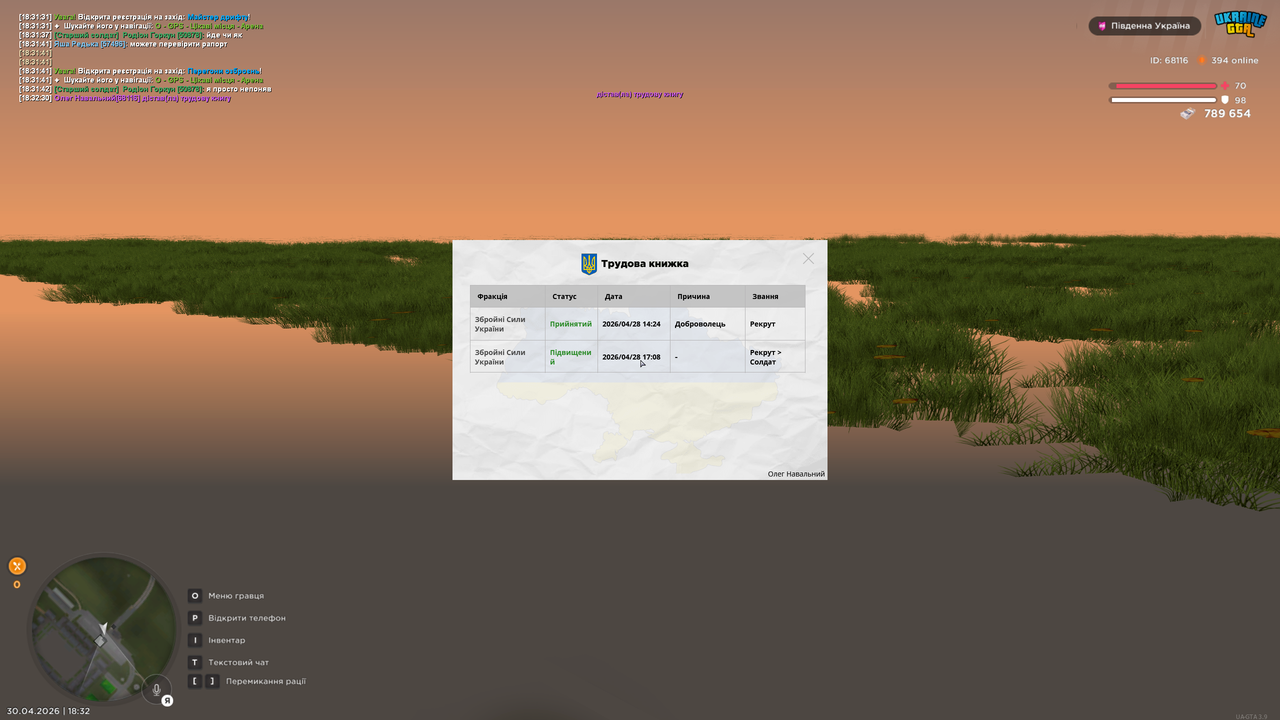Click the I key hint for Інвентар
Image resolution: width=1280 pixels, height=720 pixels.
coord(195,640)
